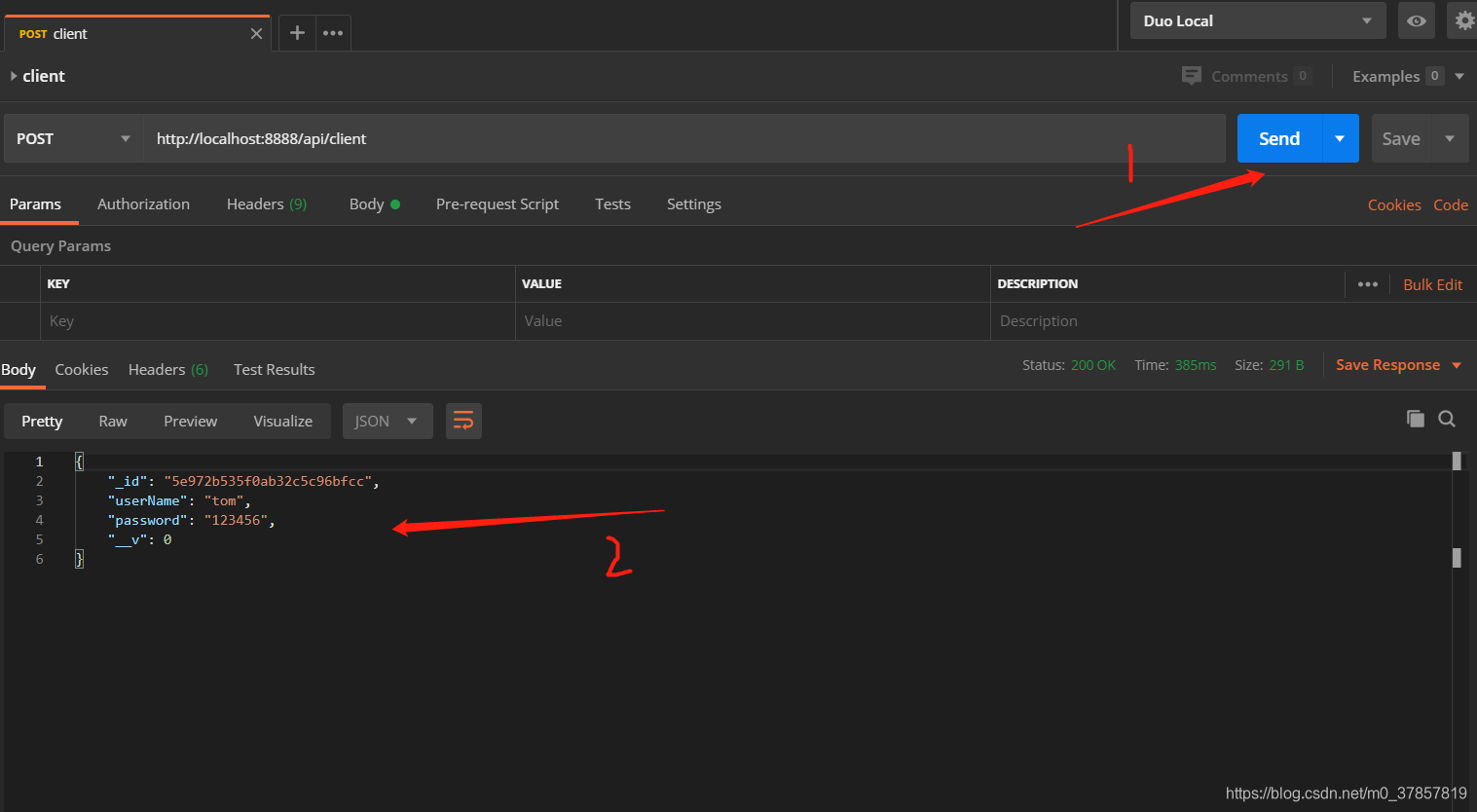Expand the Examples dropdown
The width and height of the screenshot is (1477, 812).
pyautogui.click(x=1459, y=76)
